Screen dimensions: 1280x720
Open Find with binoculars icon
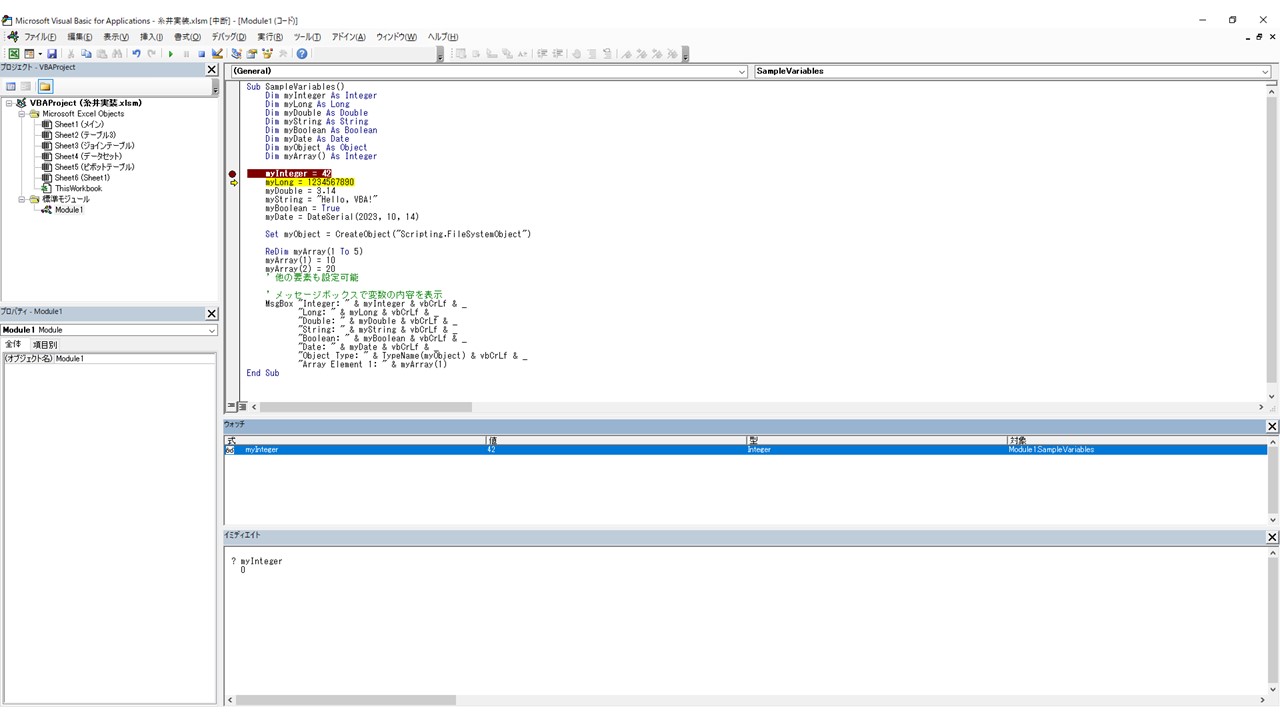117,54
